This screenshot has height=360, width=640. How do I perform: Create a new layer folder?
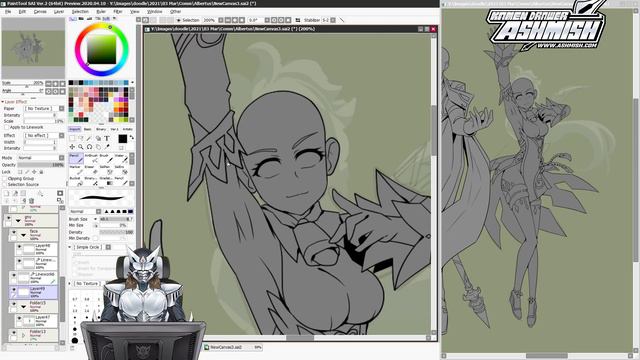(x=23, y=193)
